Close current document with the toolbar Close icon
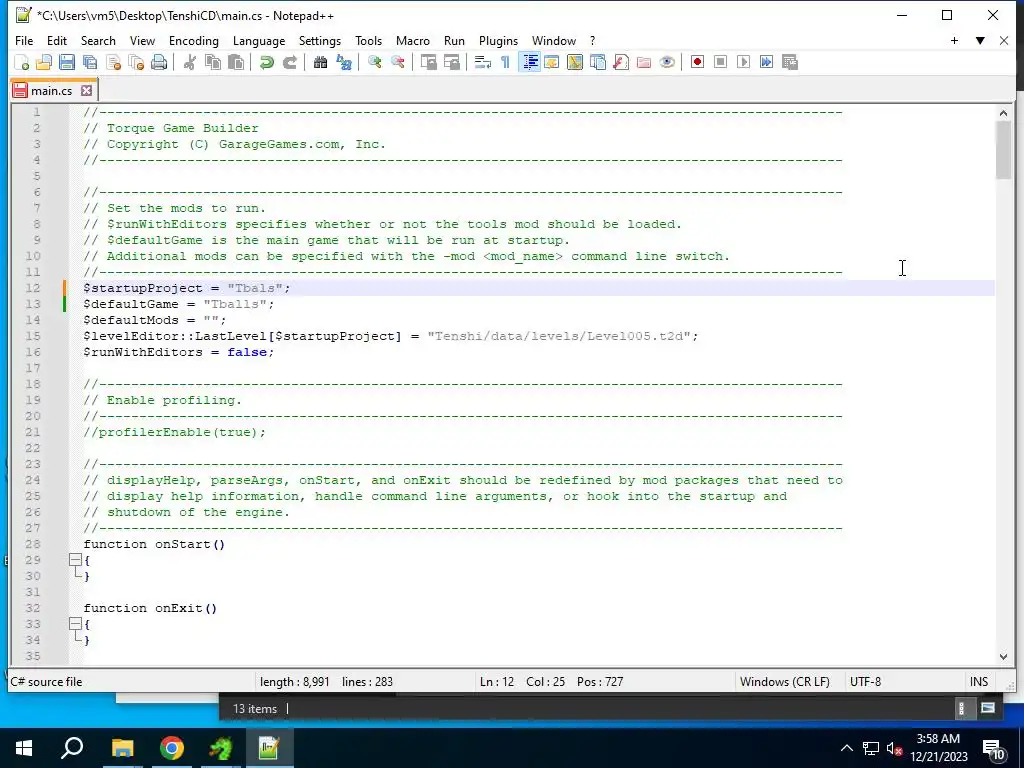1024x768 pixels. click(x=114, y=62)
